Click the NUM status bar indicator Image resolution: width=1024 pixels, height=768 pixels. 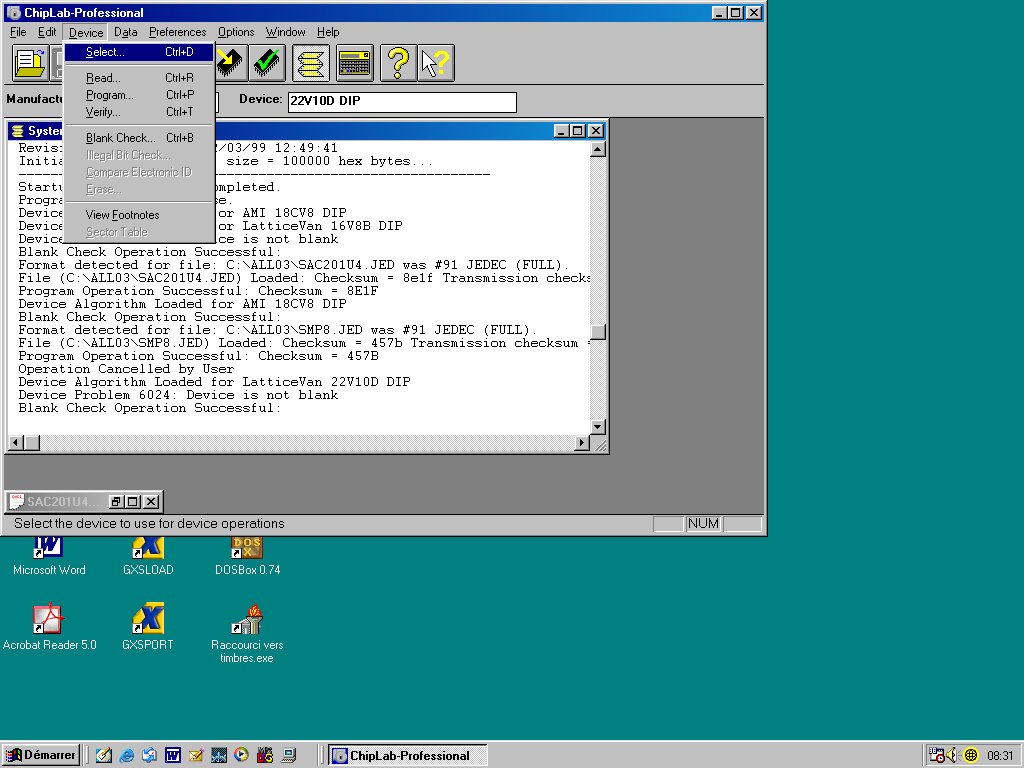click(703, 524)
